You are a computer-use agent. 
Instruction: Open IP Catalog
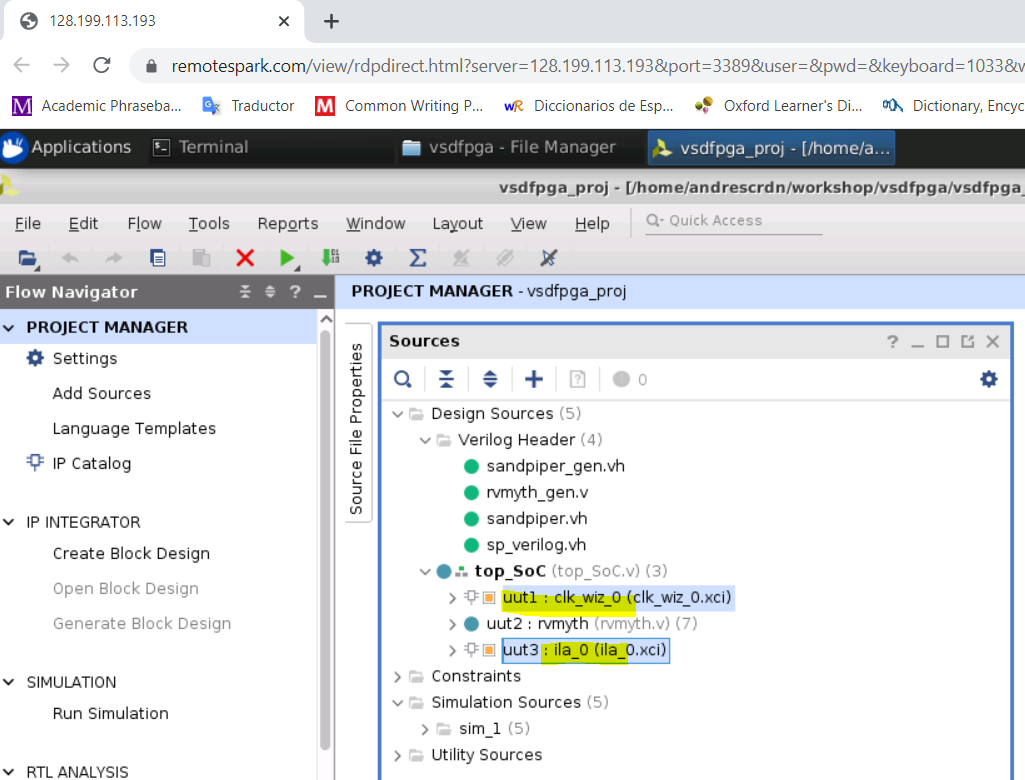pos(92,464)
